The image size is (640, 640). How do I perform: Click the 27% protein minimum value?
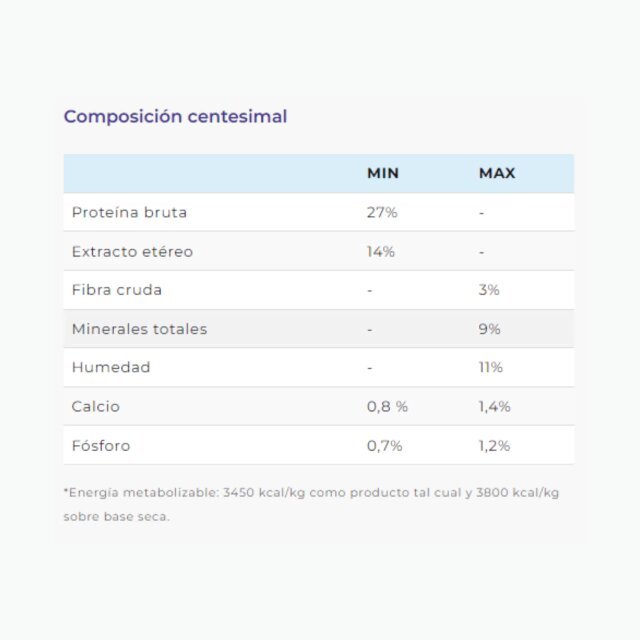382,213
